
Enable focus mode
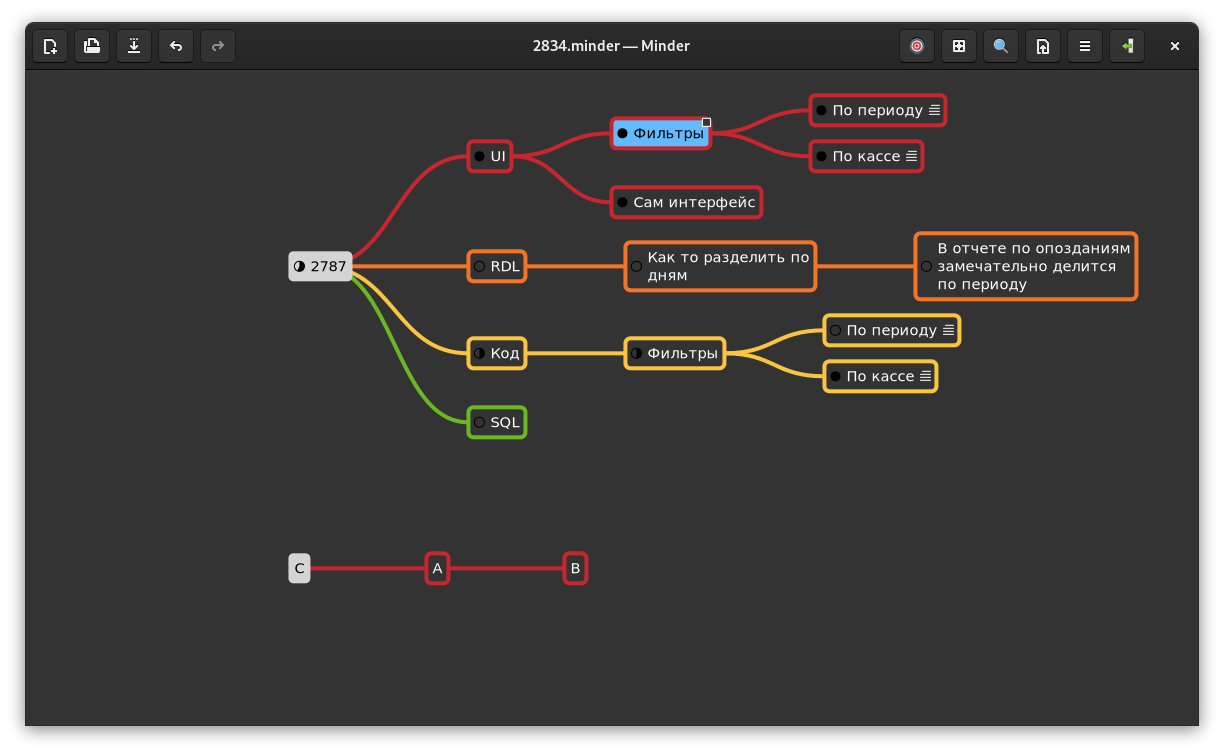coord(917,46)
